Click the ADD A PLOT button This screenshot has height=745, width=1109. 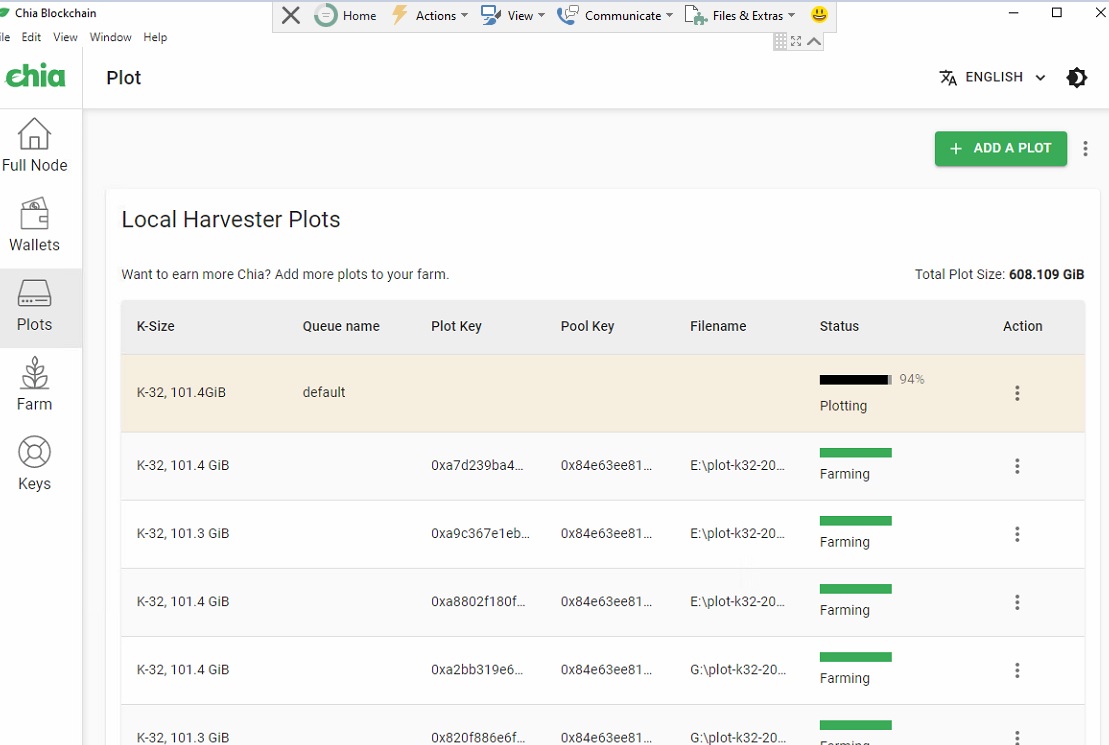tap(1001, 149)
